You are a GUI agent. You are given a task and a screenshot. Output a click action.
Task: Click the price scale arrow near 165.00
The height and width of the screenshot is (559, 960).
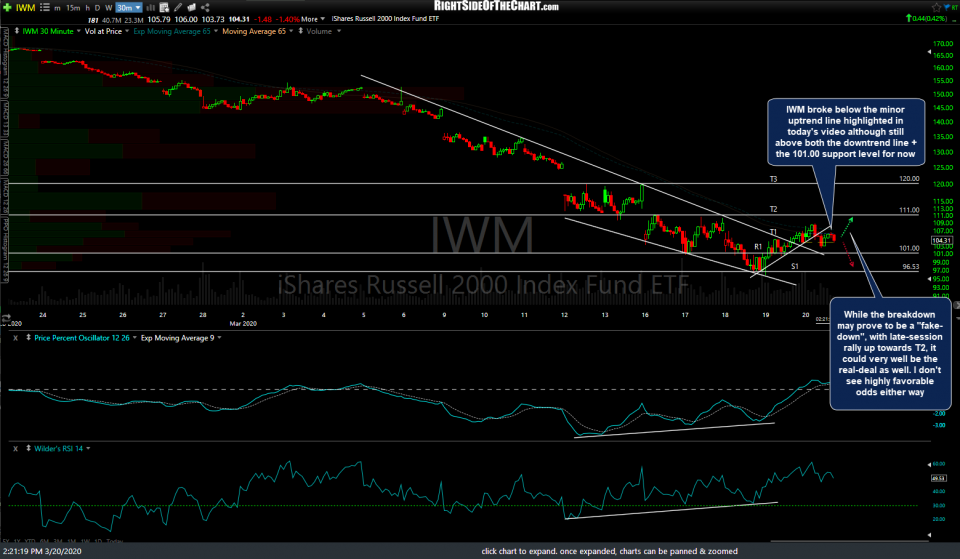(929, 53)
